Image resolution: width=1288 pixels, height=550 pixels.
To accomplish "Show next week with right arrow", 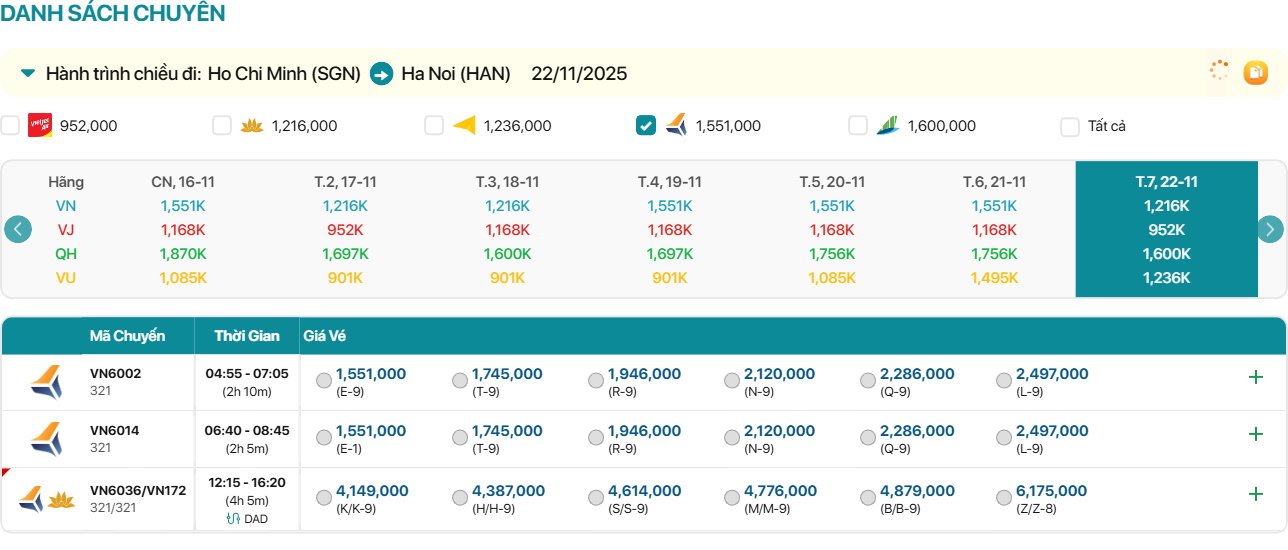I will click(x=1270, y=229).
